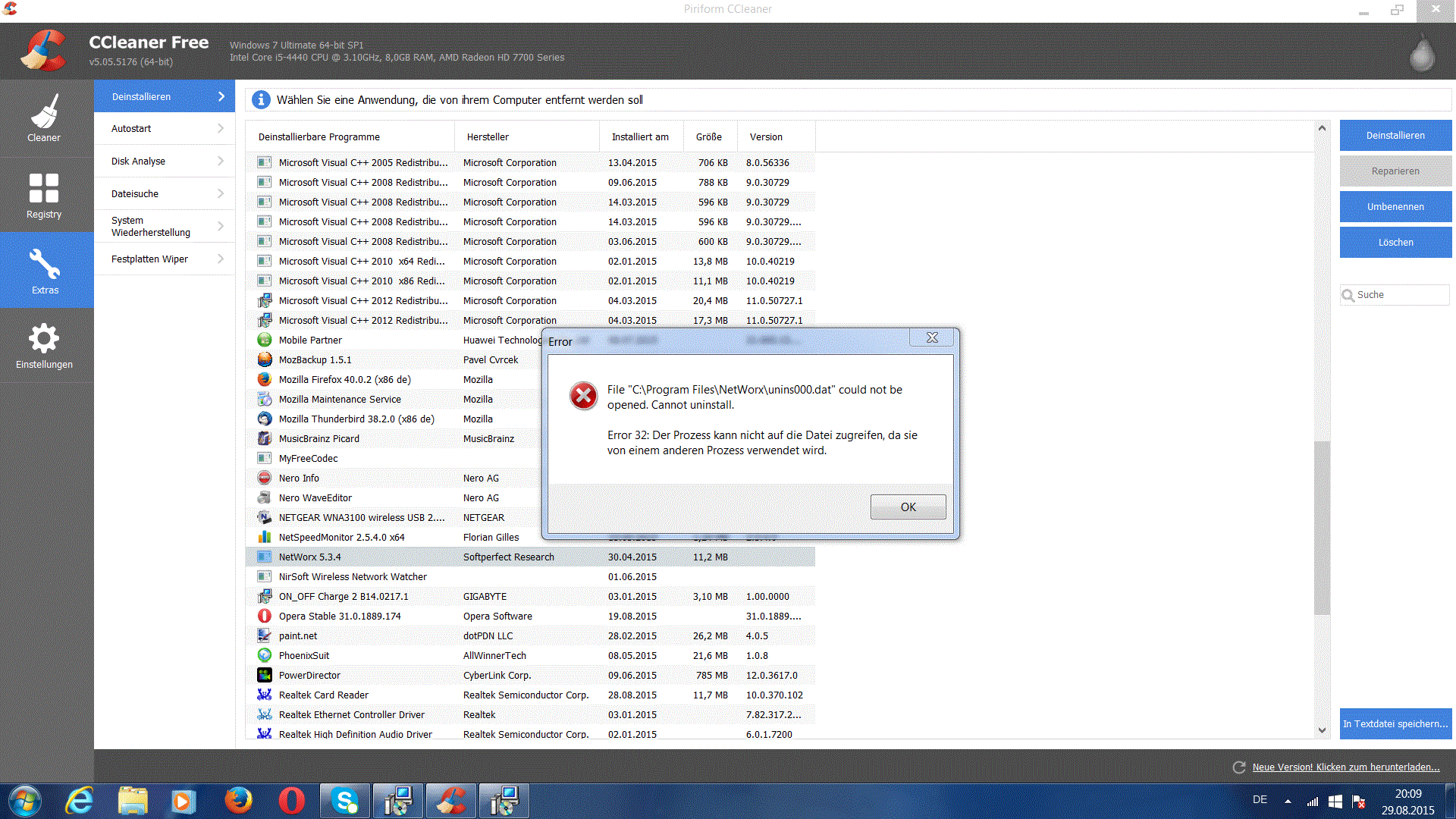Open the Registry section icon
This screenshot has height=819, width=1456.
(44, 188)
